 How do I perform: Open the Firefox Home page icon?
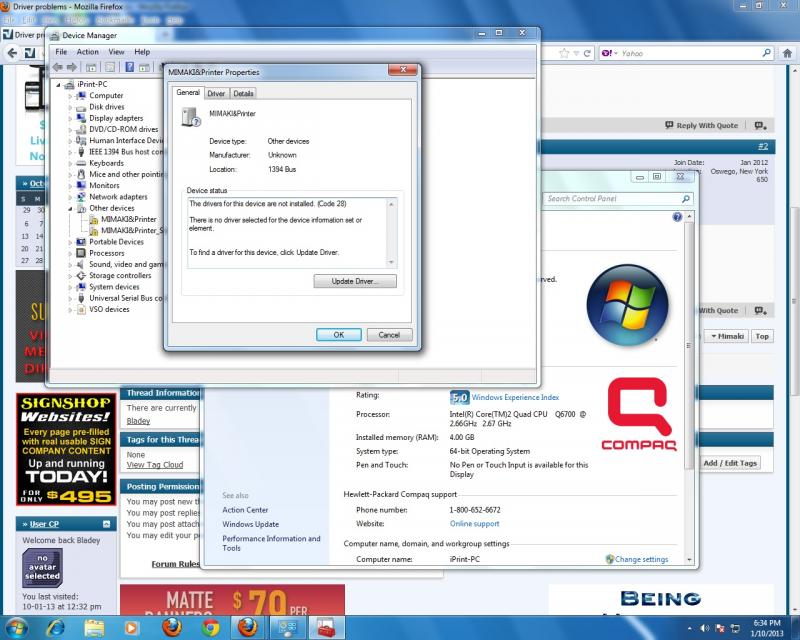(x=787, y=53)
